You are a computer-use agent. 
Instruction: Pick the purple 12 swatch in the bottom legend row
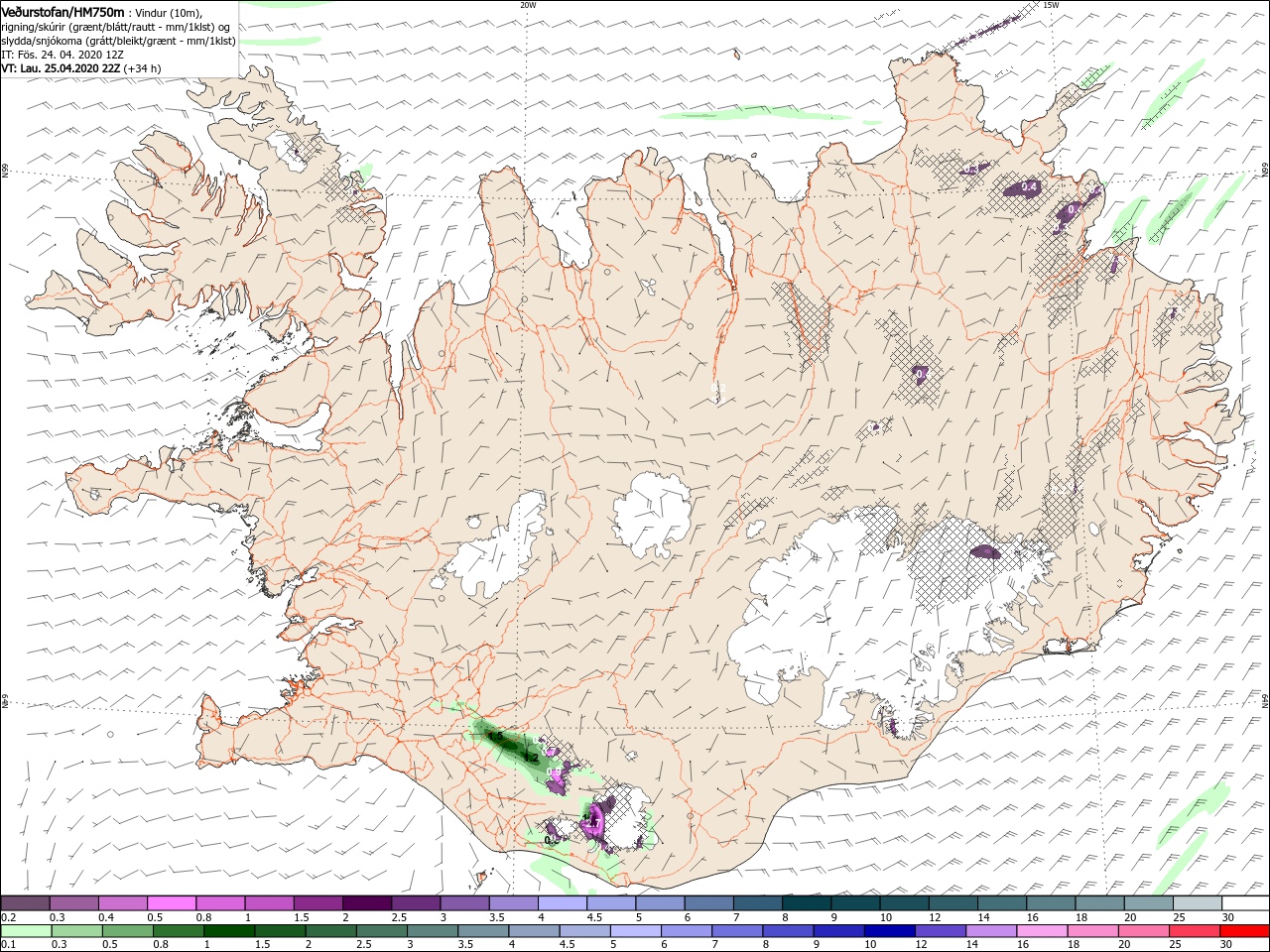pos(939,931)
